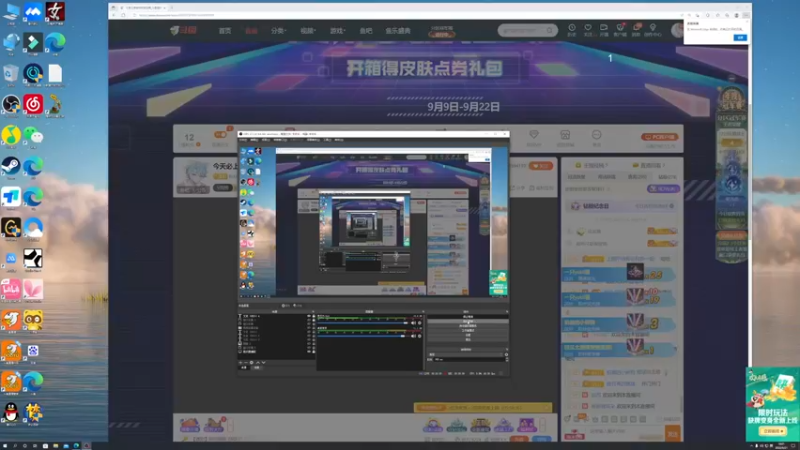Image resolution: width=800 pixels, height=450 pixels.
Task: Open the This PC desktop icon
Action: point(11,12)
